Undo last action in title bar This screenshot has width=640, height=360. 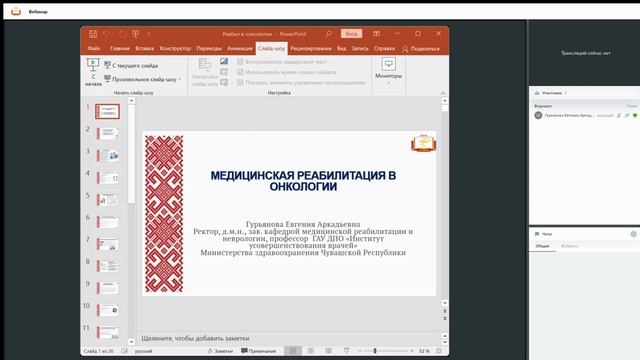pos(107,34)
